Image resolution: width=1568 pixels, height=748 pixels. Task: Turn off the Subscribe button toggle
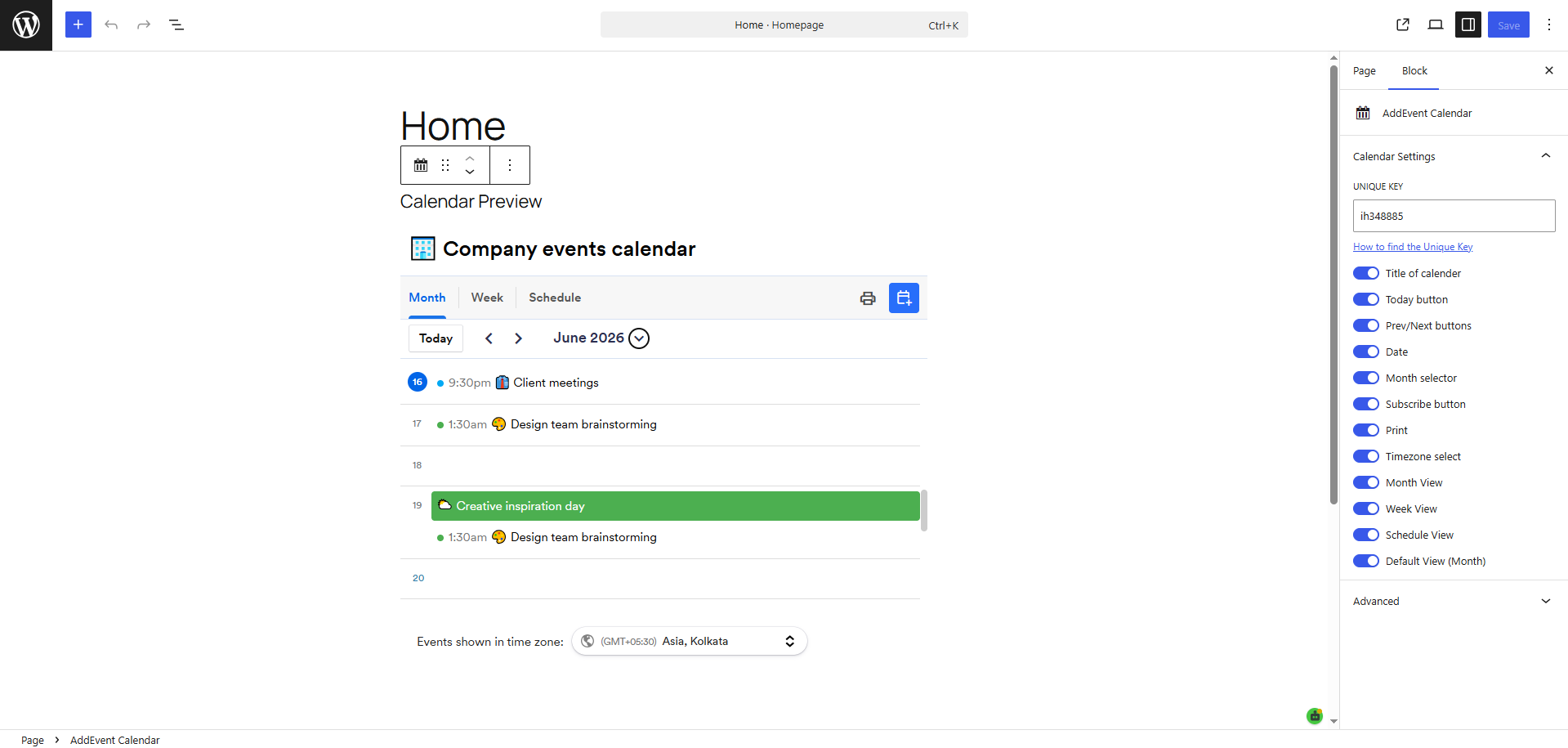coord(1366,404)
